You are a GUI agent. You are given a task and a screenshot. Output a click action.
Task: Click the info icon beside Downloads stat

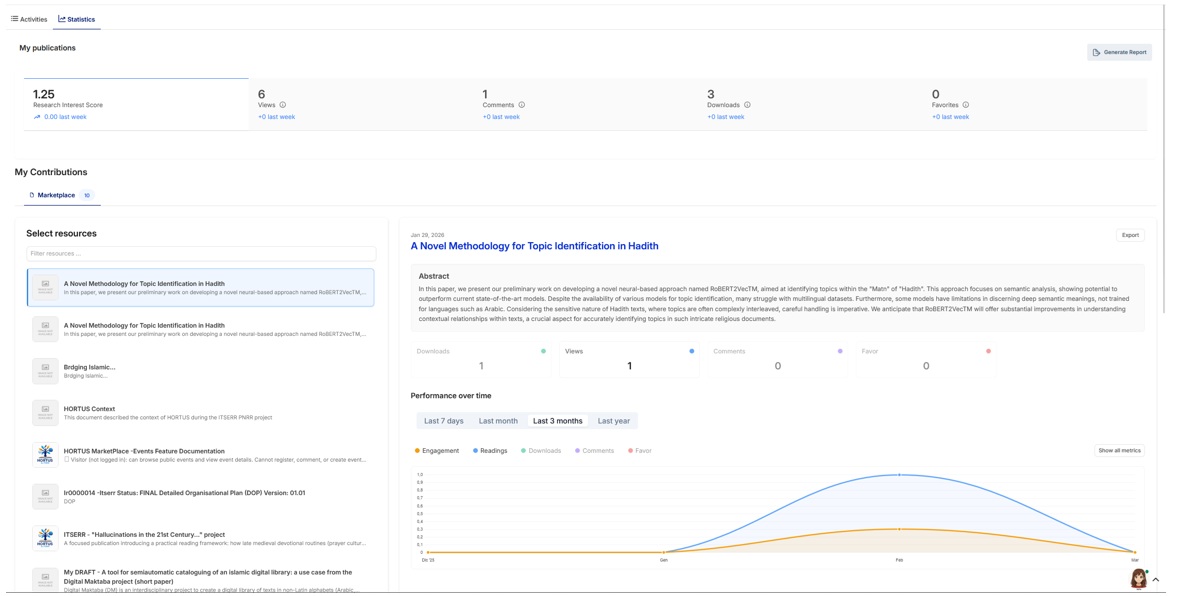tap(747, 105)
